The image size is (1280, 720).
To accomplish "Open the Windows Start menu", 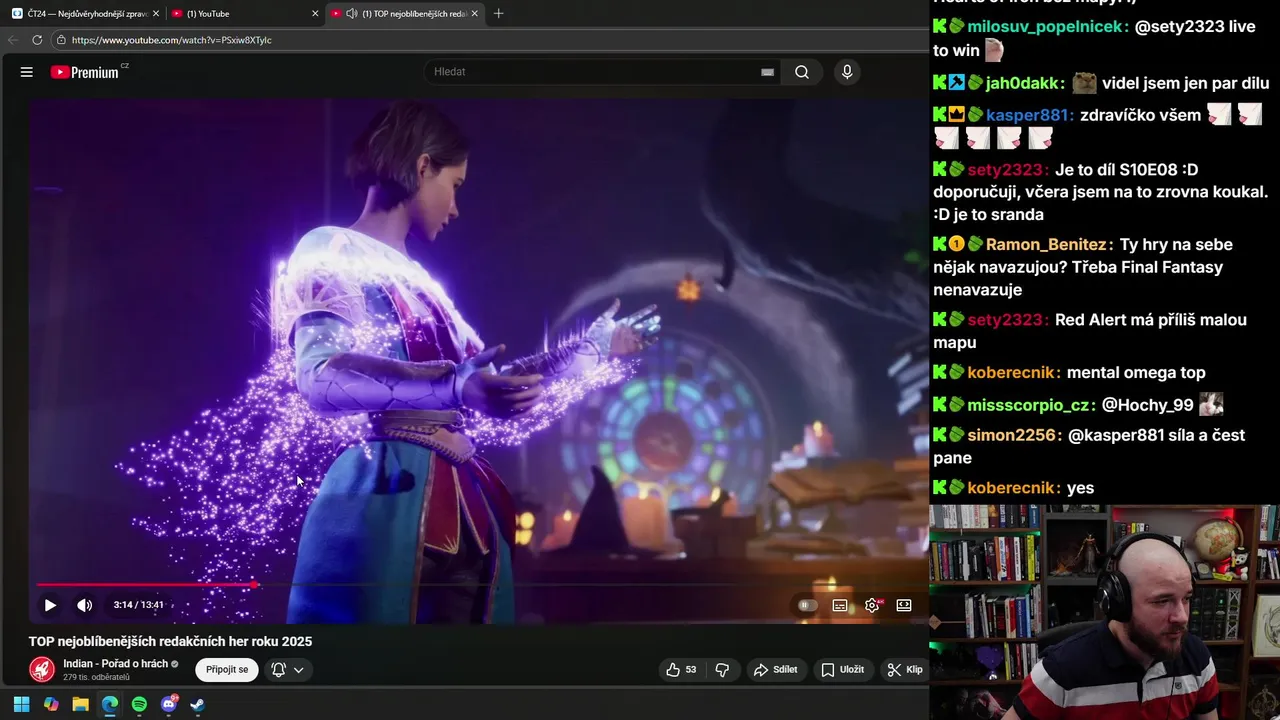I will click(21, 704).
